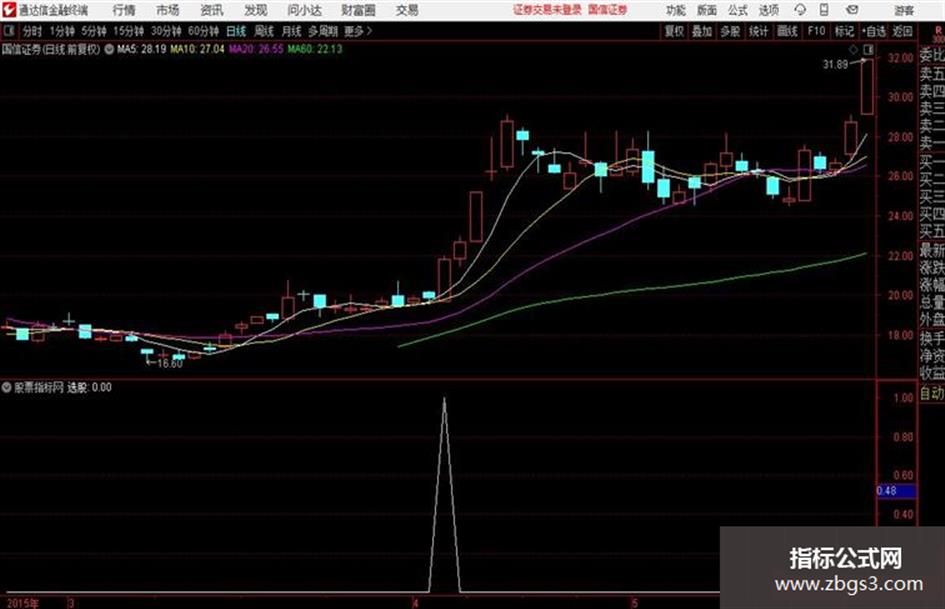Switch to the 1分钟 period tab
945x609 pixels.
click(x=62, y=31)
